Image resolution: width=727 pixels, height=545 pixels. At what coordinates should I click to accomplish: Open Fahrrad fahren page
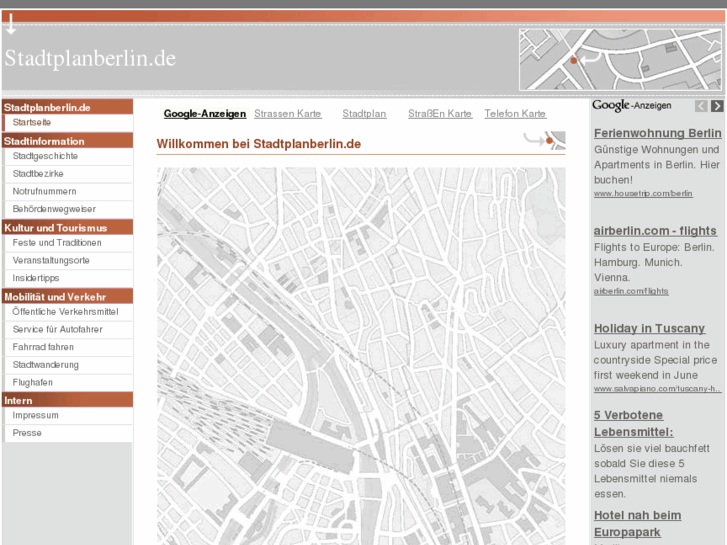(x=43, y=347)
